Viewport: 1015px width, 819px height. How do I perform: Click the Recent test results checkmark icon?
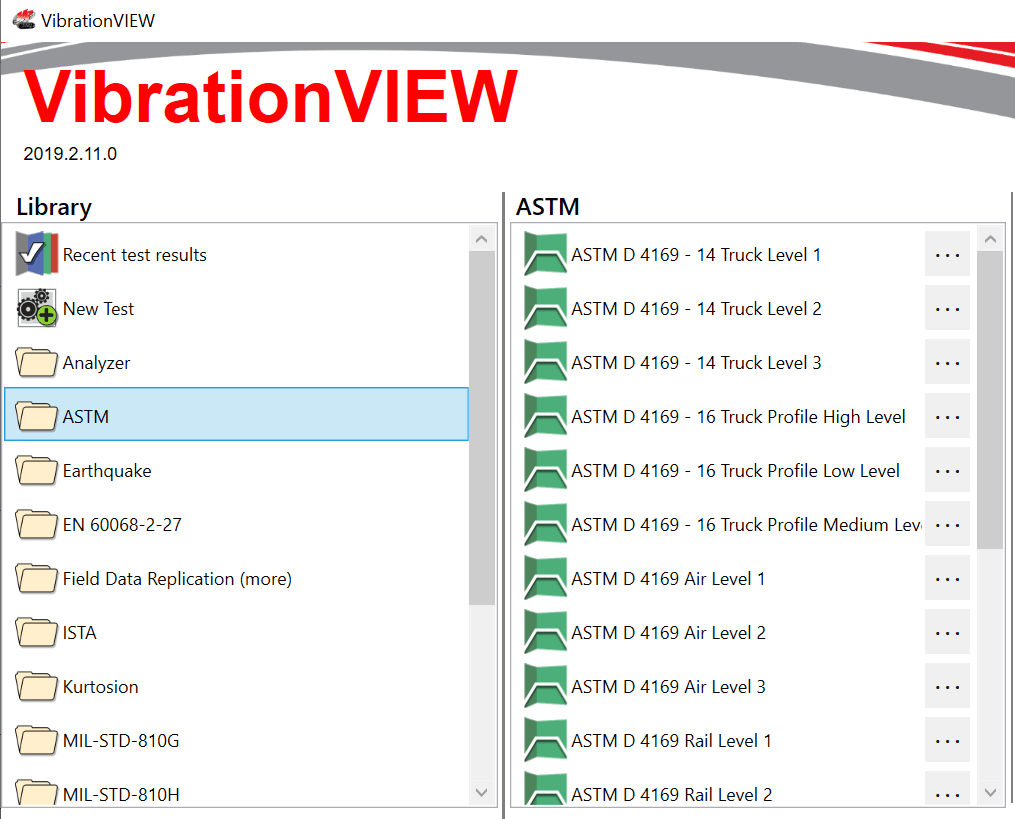tap(37, 254)
